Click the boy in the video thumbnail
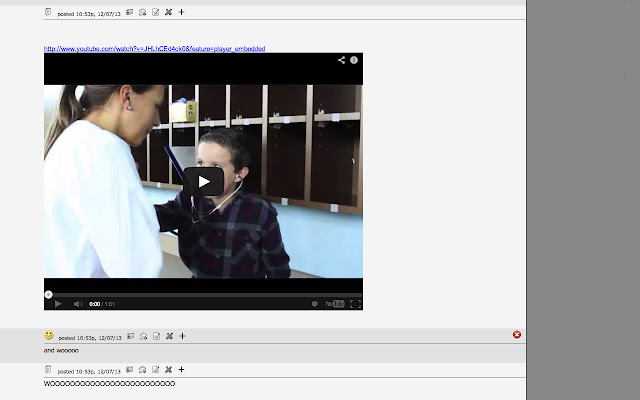640x400 pixels. tap(229, 204)
